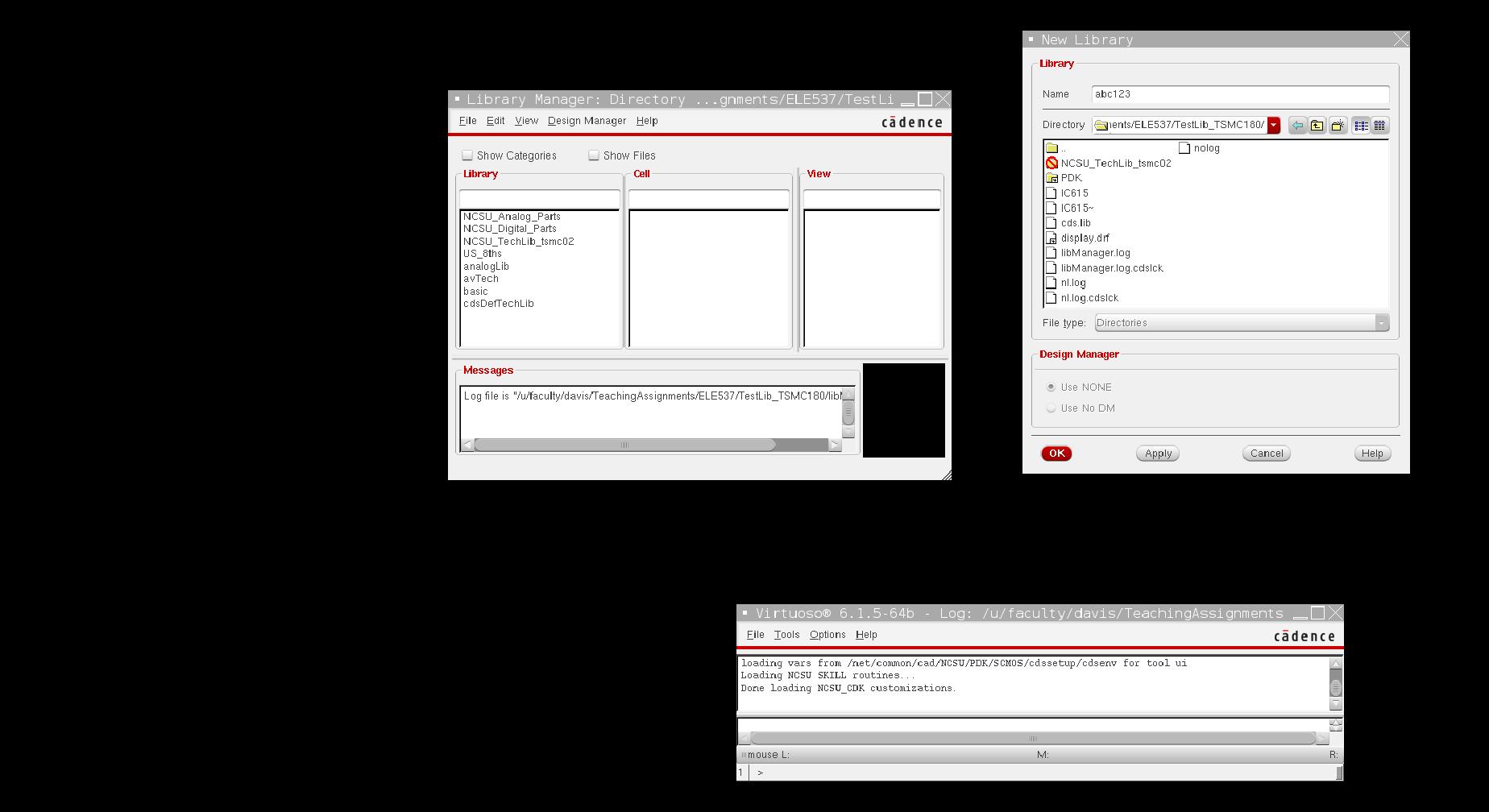The width and height of the screenshot is (1489, 812).
Task: Select the Use No DM radio button
Action: [x=1051, y=408]
